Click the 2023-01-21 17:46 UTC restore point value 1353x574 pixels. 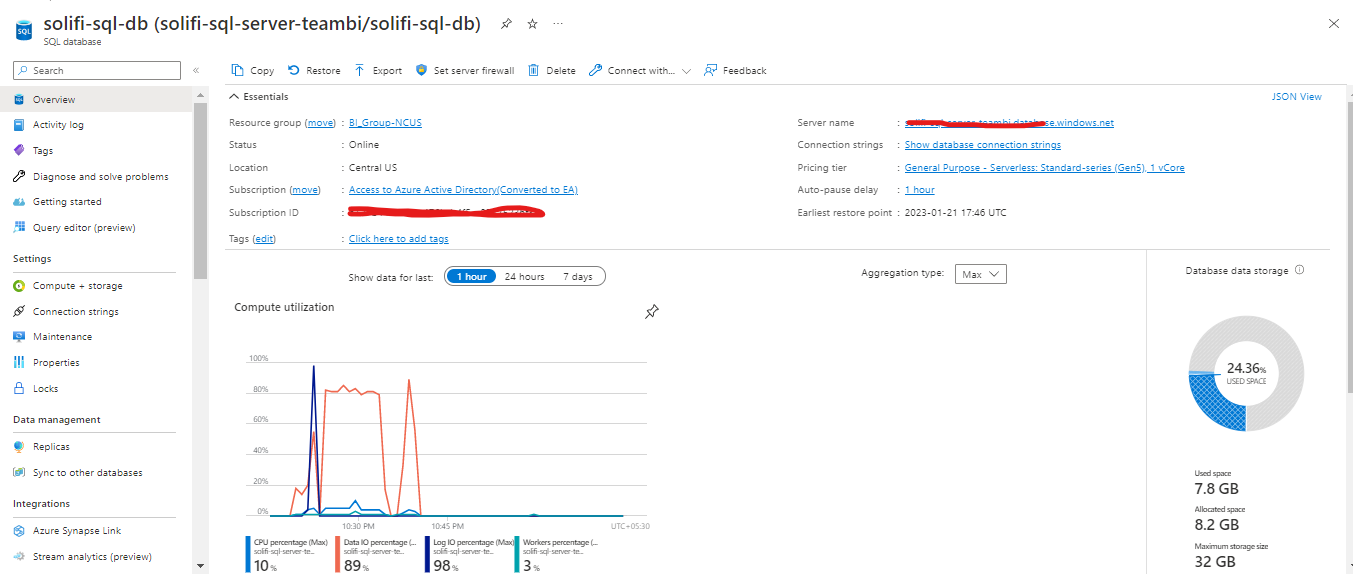(x=955, y=212)
